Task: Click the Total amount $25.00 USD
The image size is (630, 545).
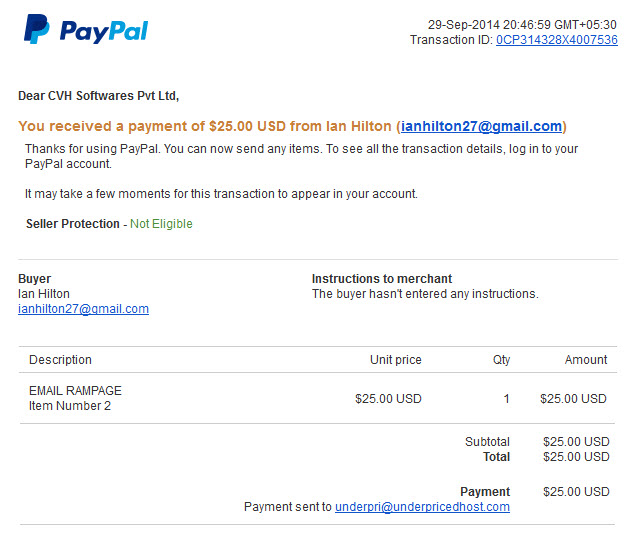Action: coord(576,457)
